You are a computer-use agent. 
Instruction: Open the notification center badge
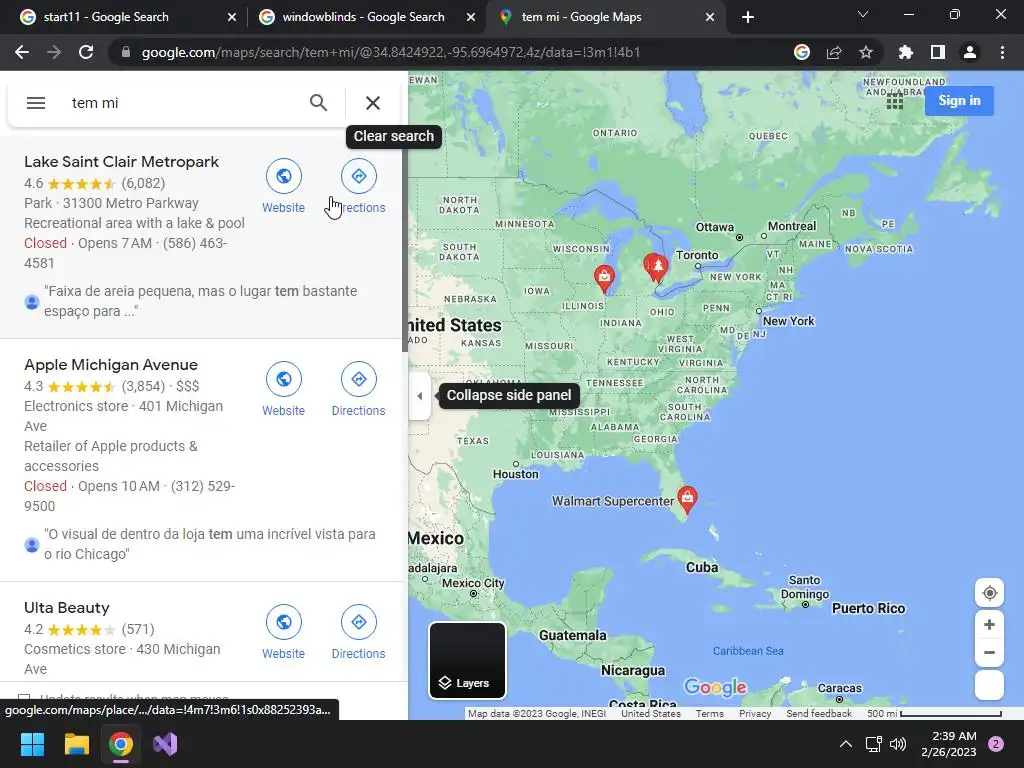(996, 744)
